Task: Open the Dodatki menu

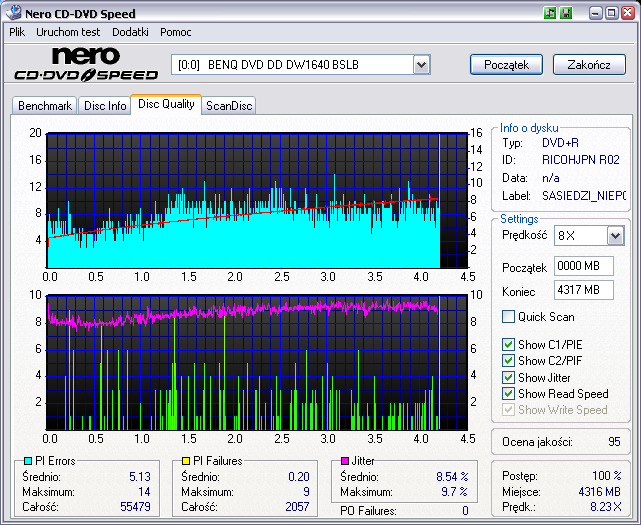Action: tap(130, 32)
